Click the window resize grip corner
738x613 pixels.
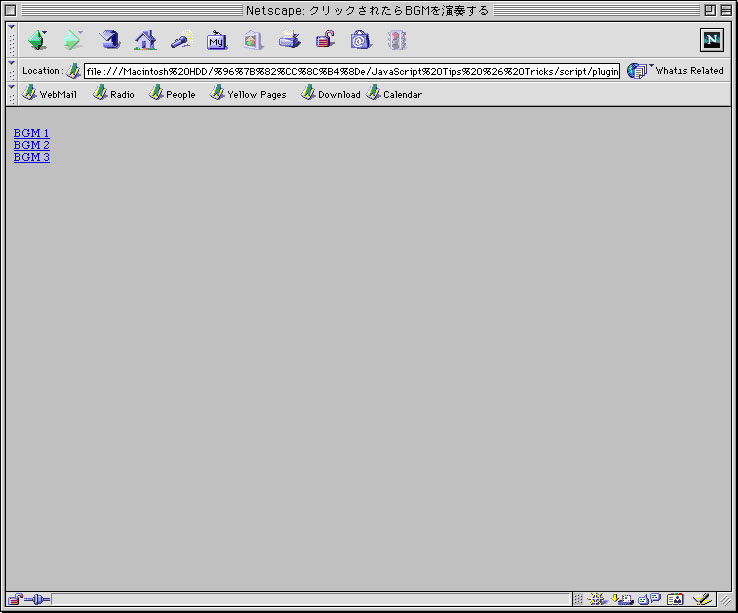click(725, 600)
